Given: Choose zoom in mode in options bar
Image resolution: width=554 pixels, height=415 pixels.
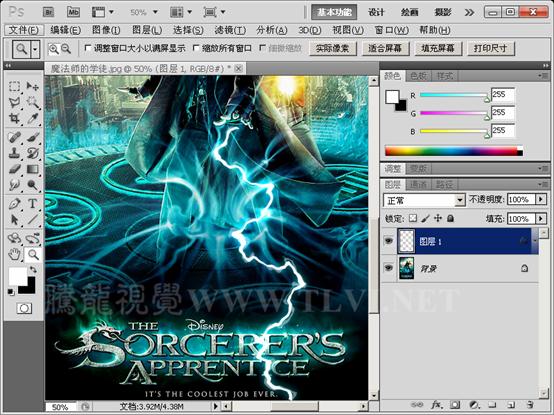Looking at the screenshot, I should pos(54,49).
